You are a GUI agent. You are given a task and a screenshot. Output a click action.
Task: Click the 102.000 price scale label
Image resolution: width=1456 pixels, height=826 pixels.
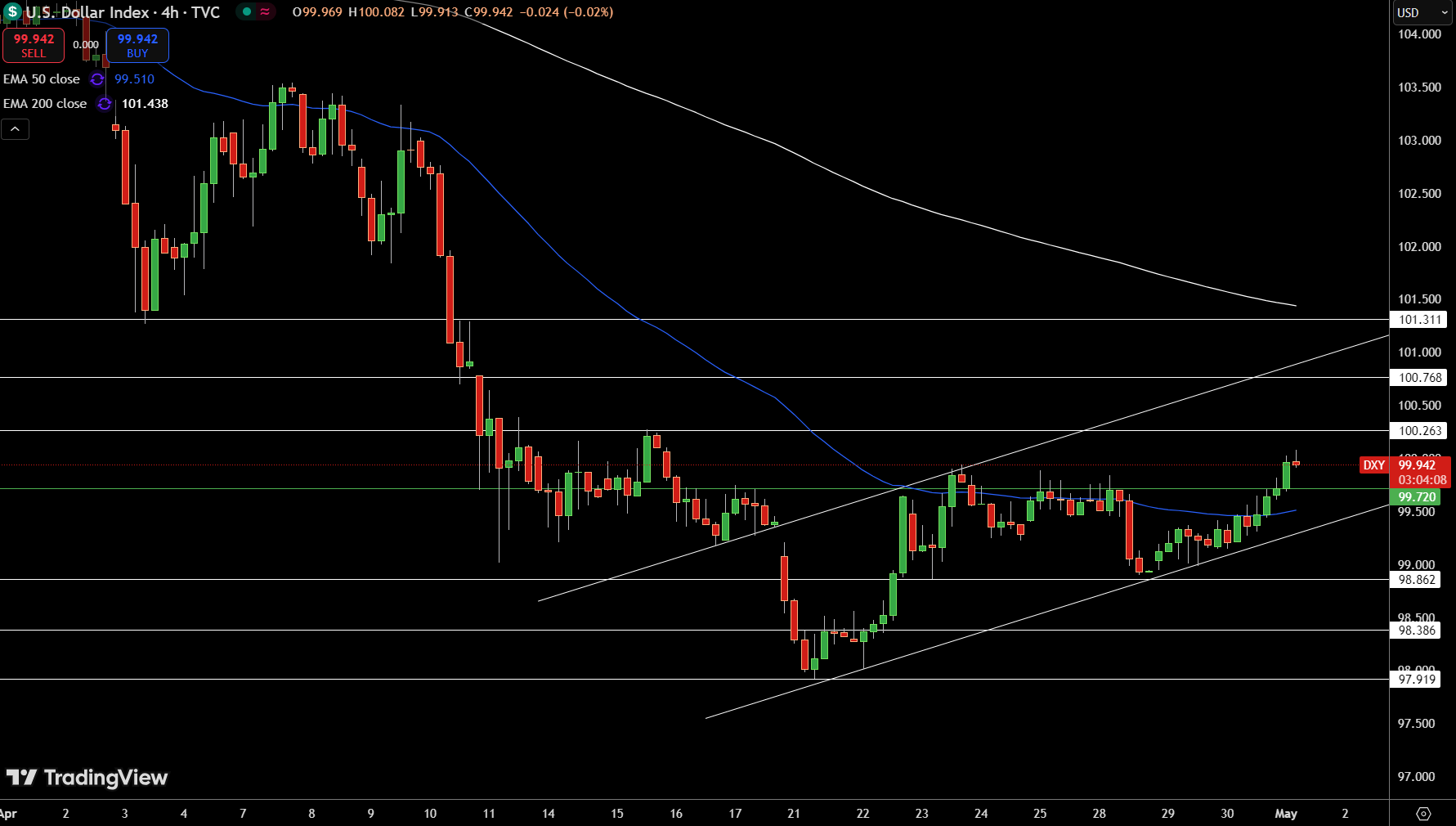point(1419,247)
